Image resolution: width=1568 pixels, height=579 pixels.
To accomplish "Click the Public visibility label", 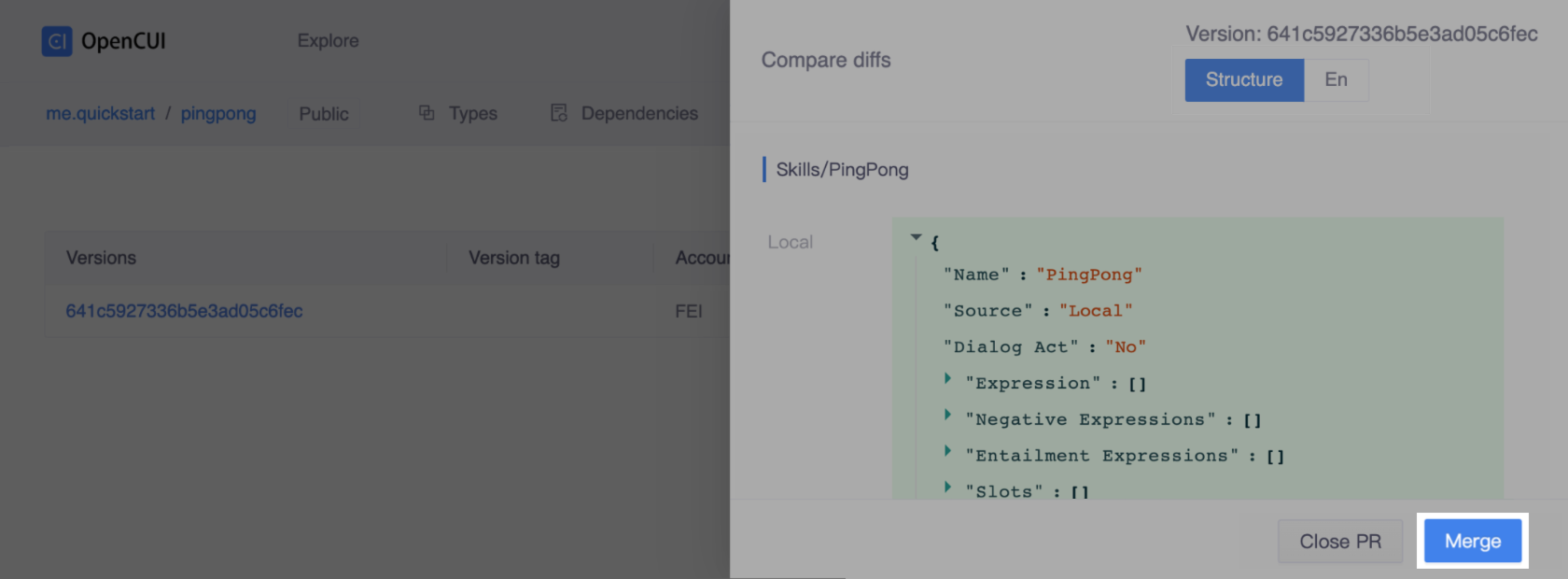I will coord(324,114).
